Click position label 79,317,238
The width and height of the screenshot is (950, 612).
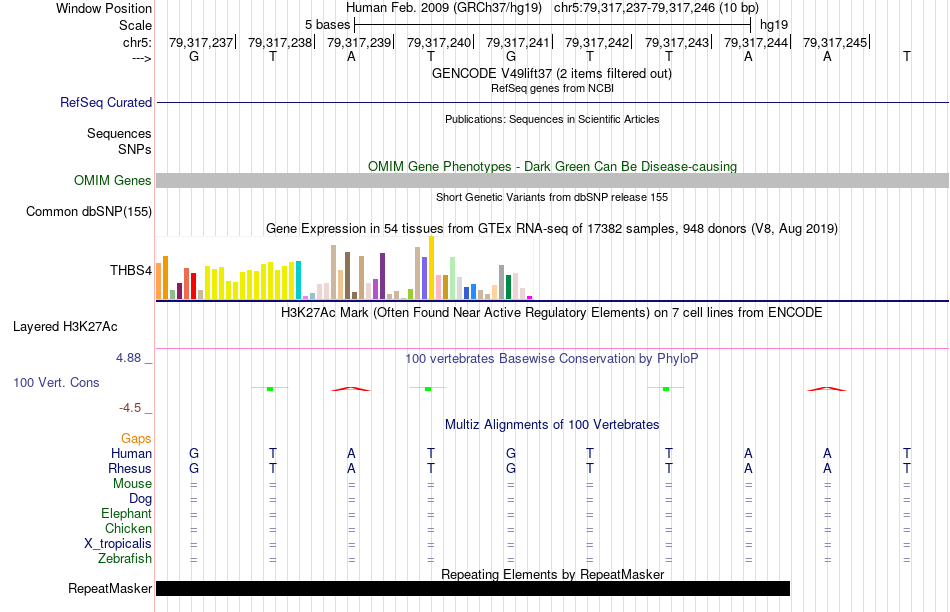[x=280, y=42]
